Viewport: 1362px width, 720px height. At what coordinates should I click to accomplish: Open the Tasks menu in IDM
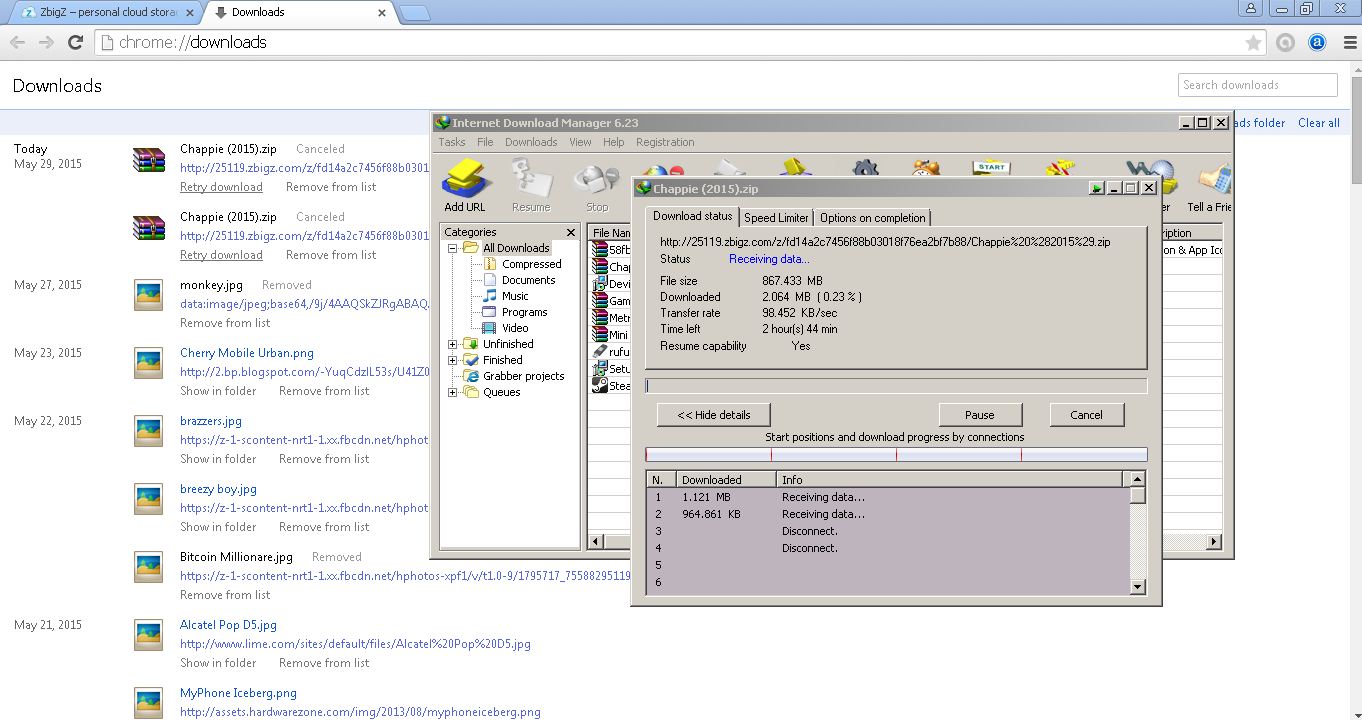452,142
